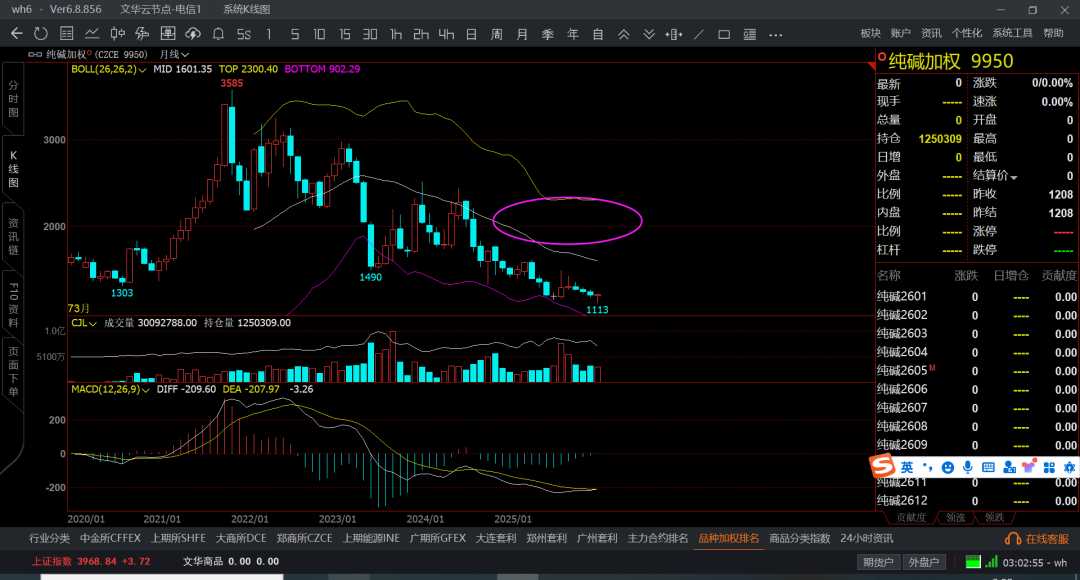The height and width of the screenshot is (580, 1080).
Task: Open the Sogou soft keyboard icon
Action: (x=988, y=468)
